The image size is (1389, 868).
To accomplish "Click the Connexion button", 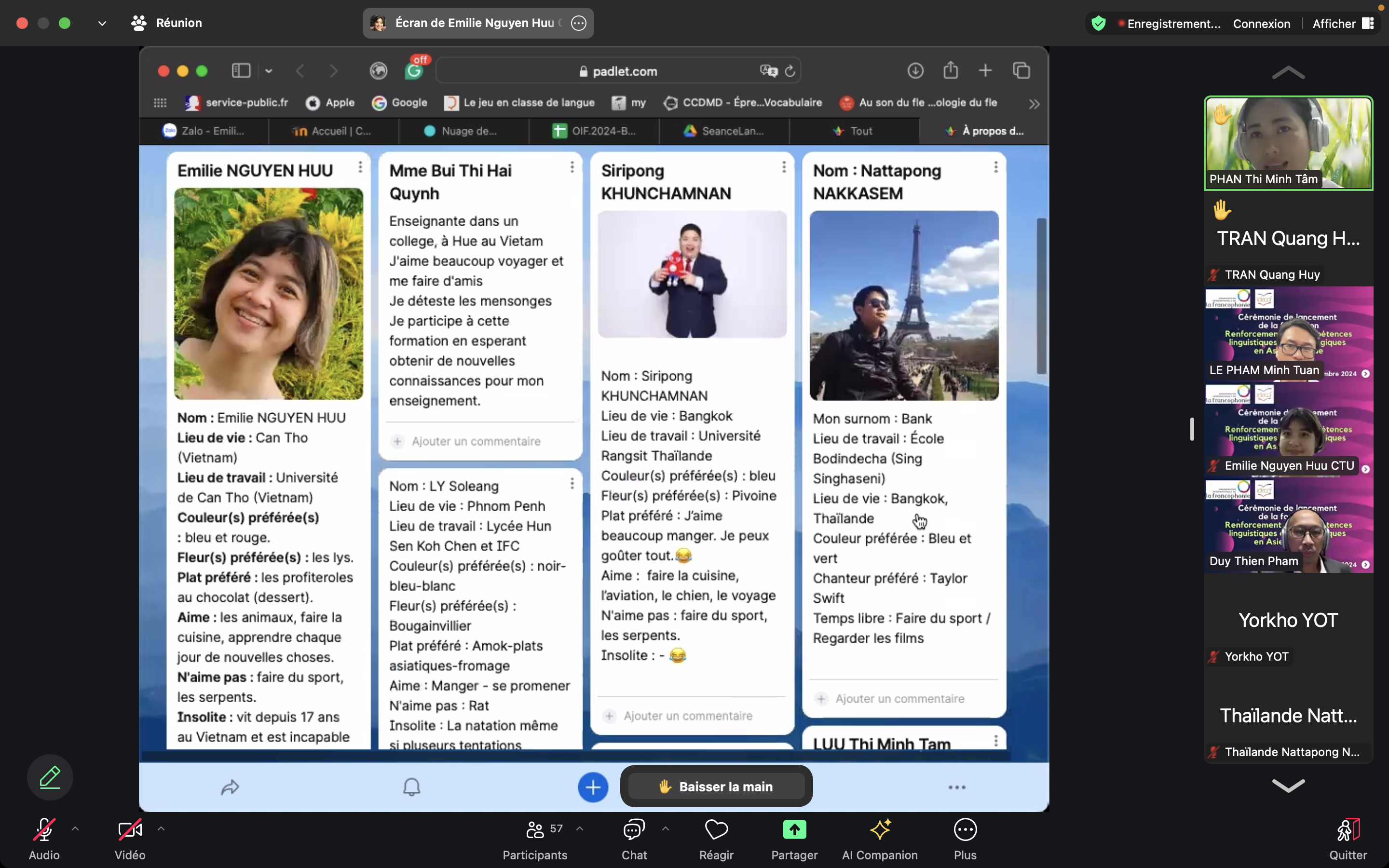I will [1261, 24].
